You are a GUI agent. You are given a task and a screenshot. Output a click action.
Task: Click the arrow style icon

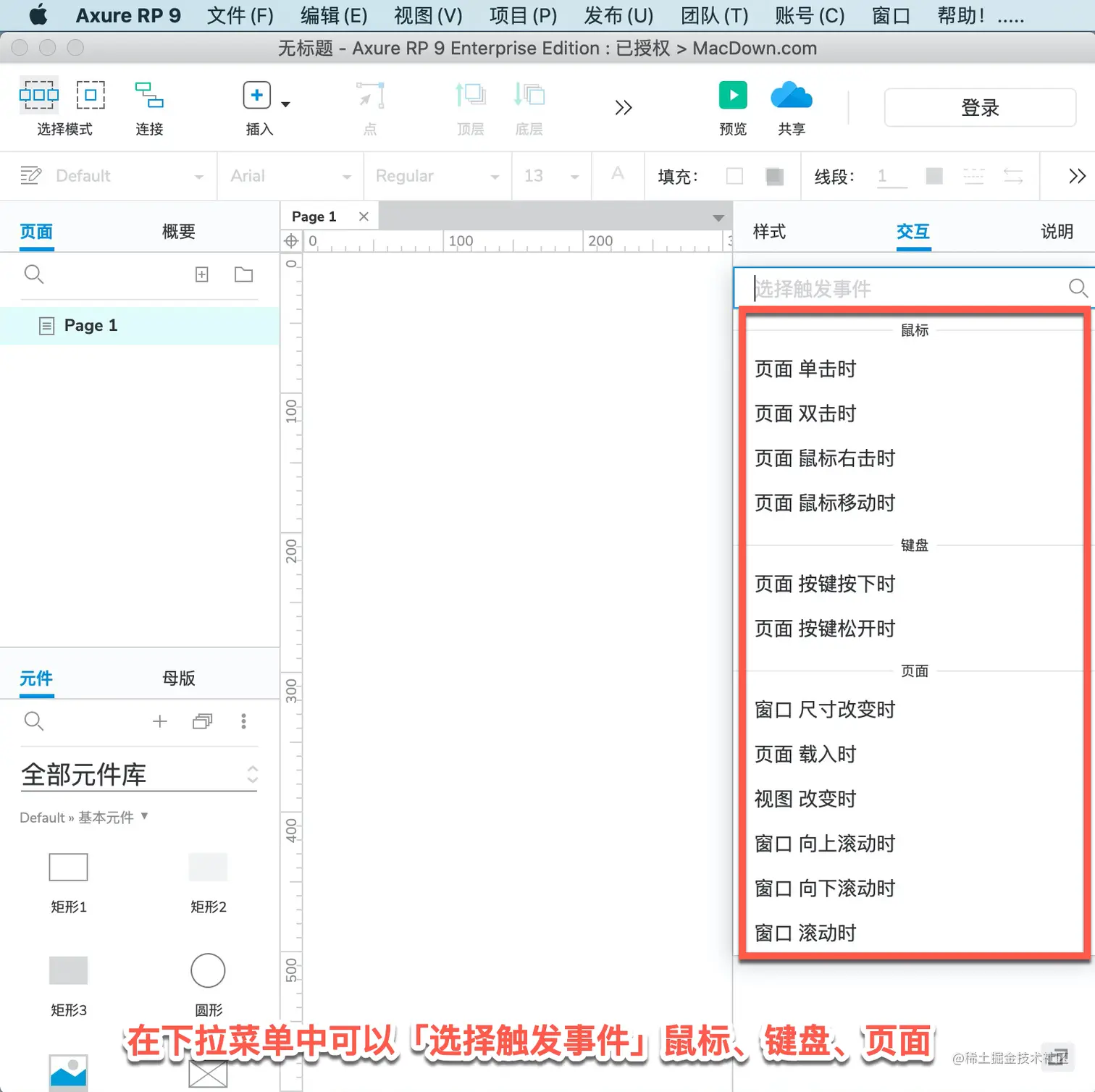tap(1013, 176)
